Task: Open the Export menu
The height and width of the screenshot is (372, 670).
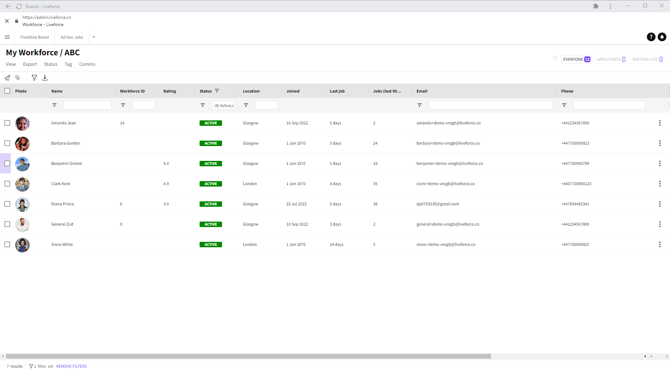Action: pyautogui.click(x=30, y=64)
